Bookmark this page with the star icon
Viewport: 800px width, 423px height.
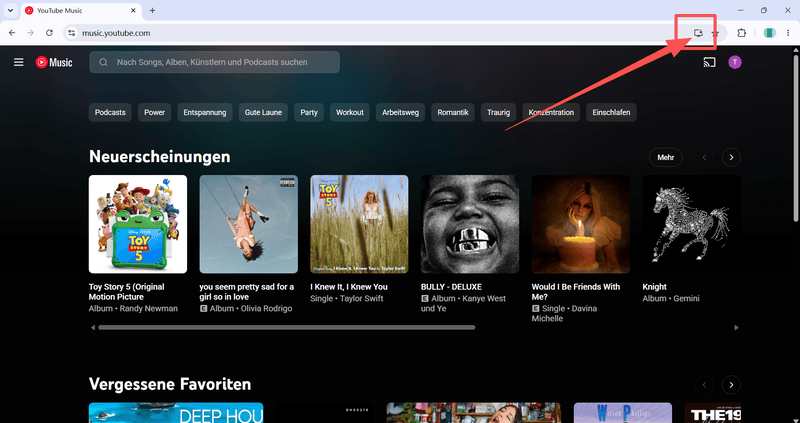click(715, 33)
